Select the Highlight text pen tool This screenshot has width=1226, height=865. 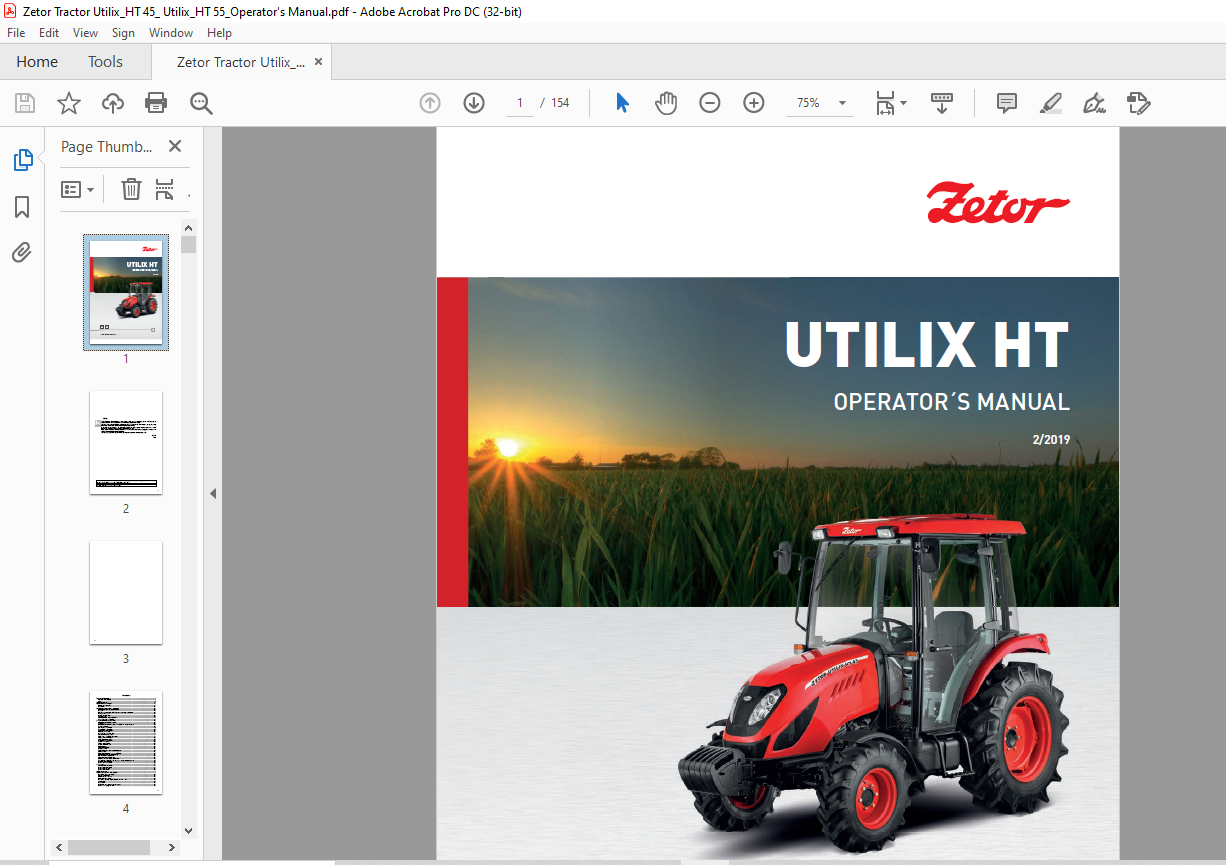(1050, 103)
